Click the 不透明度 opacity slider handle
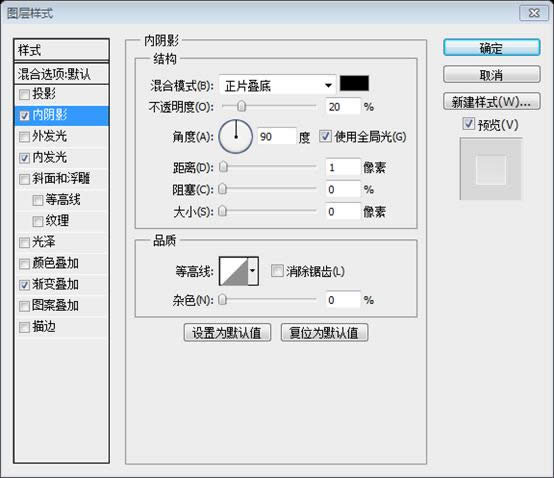Screen dimensions: 554x478 tap(242, 106)
